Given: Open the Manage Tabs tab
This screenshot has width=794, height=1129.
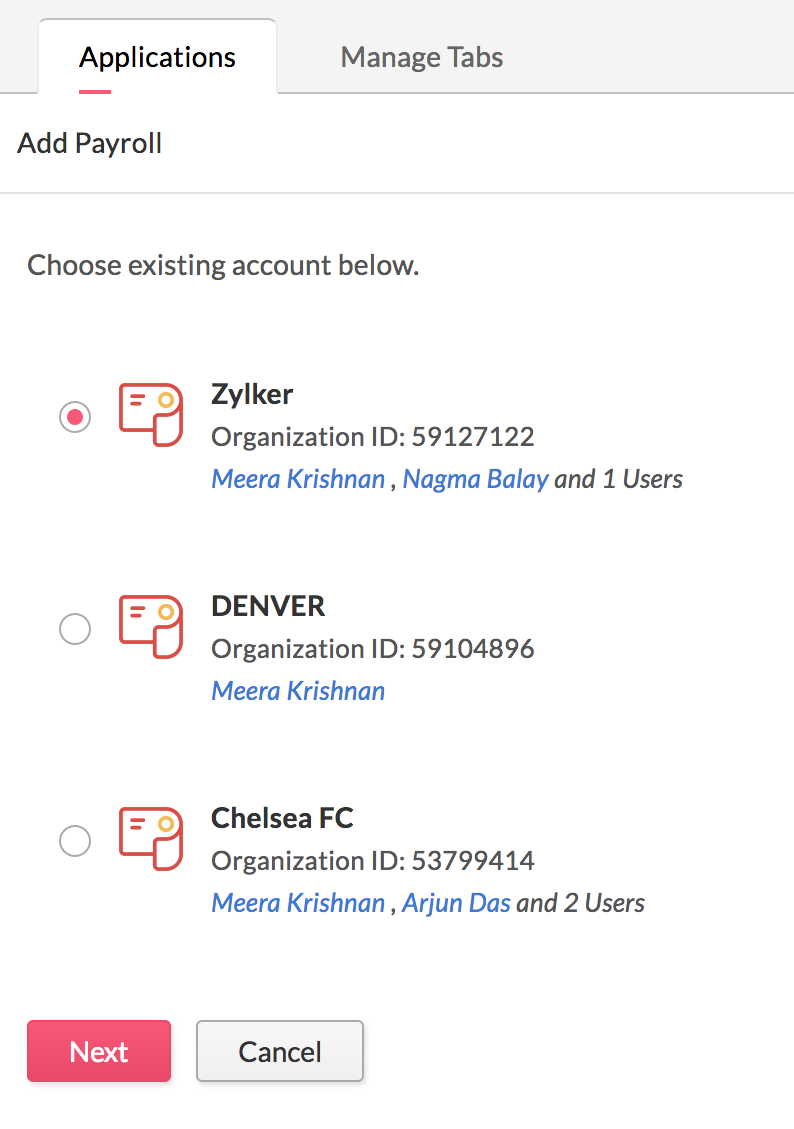Looking at the screenshot, I should point(421,57).
